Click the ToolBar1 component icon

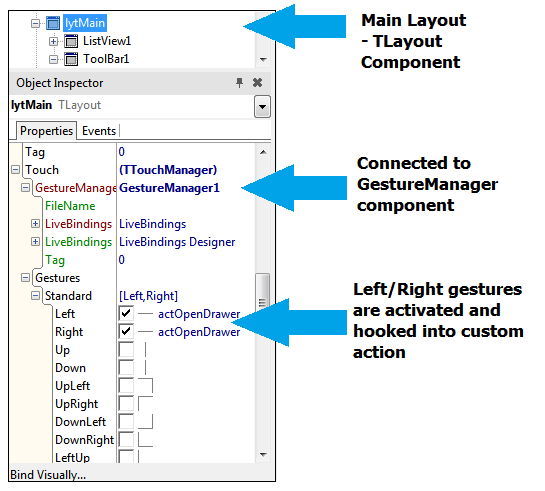tap(71, 59)
